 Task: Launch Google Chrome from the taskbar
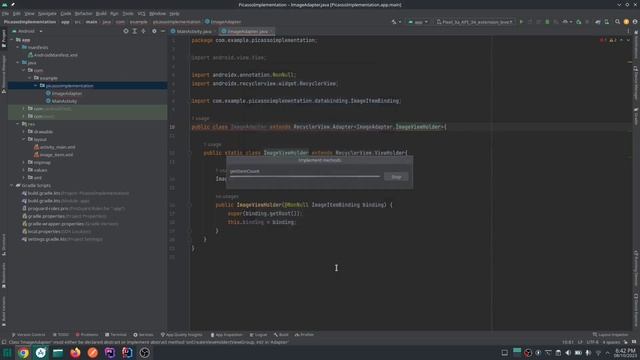[23, 353]
